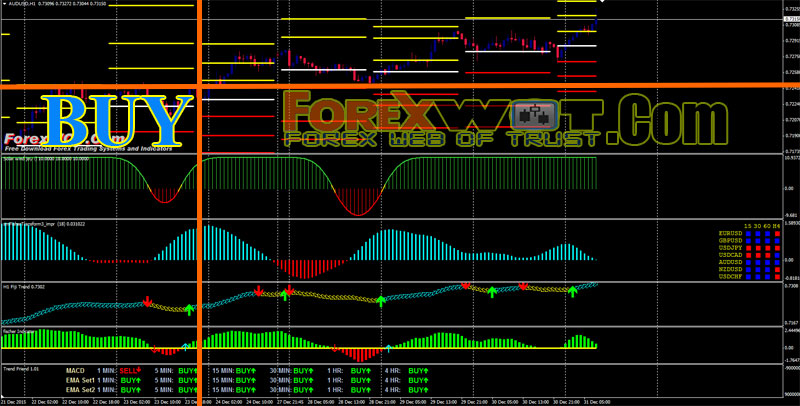Click the 22 Dec 10:00 time axis label
800x406 pixels.
tap(75, 402)
